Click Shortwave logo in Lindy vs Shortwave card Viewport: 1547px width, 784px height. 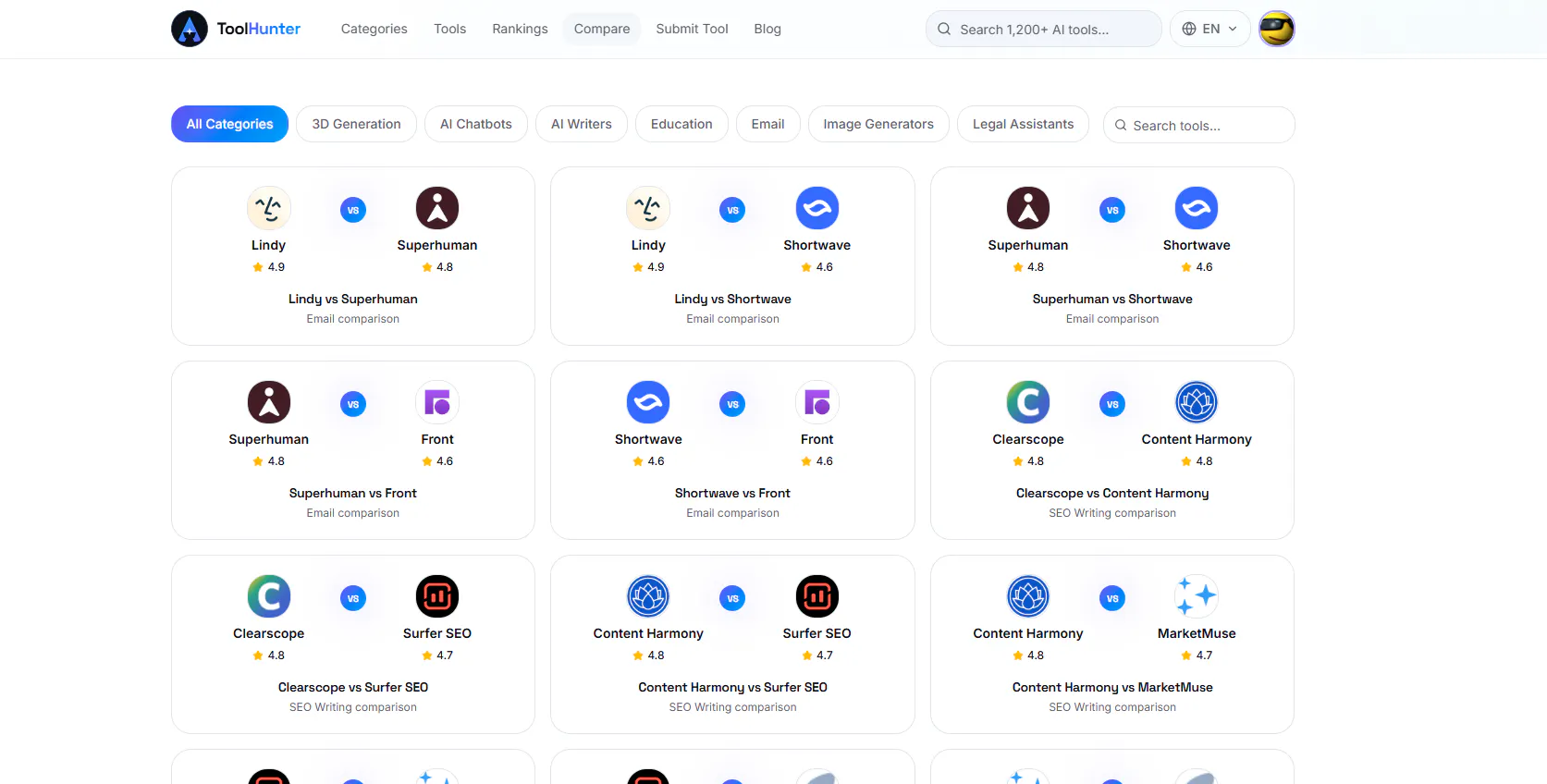(x=817, y=208)
